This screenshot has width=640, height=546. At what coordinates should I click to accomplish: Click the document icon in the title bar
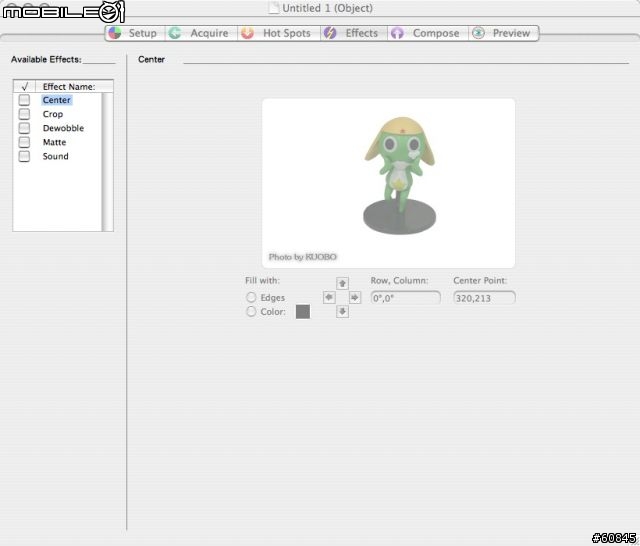tap(273, 8)
